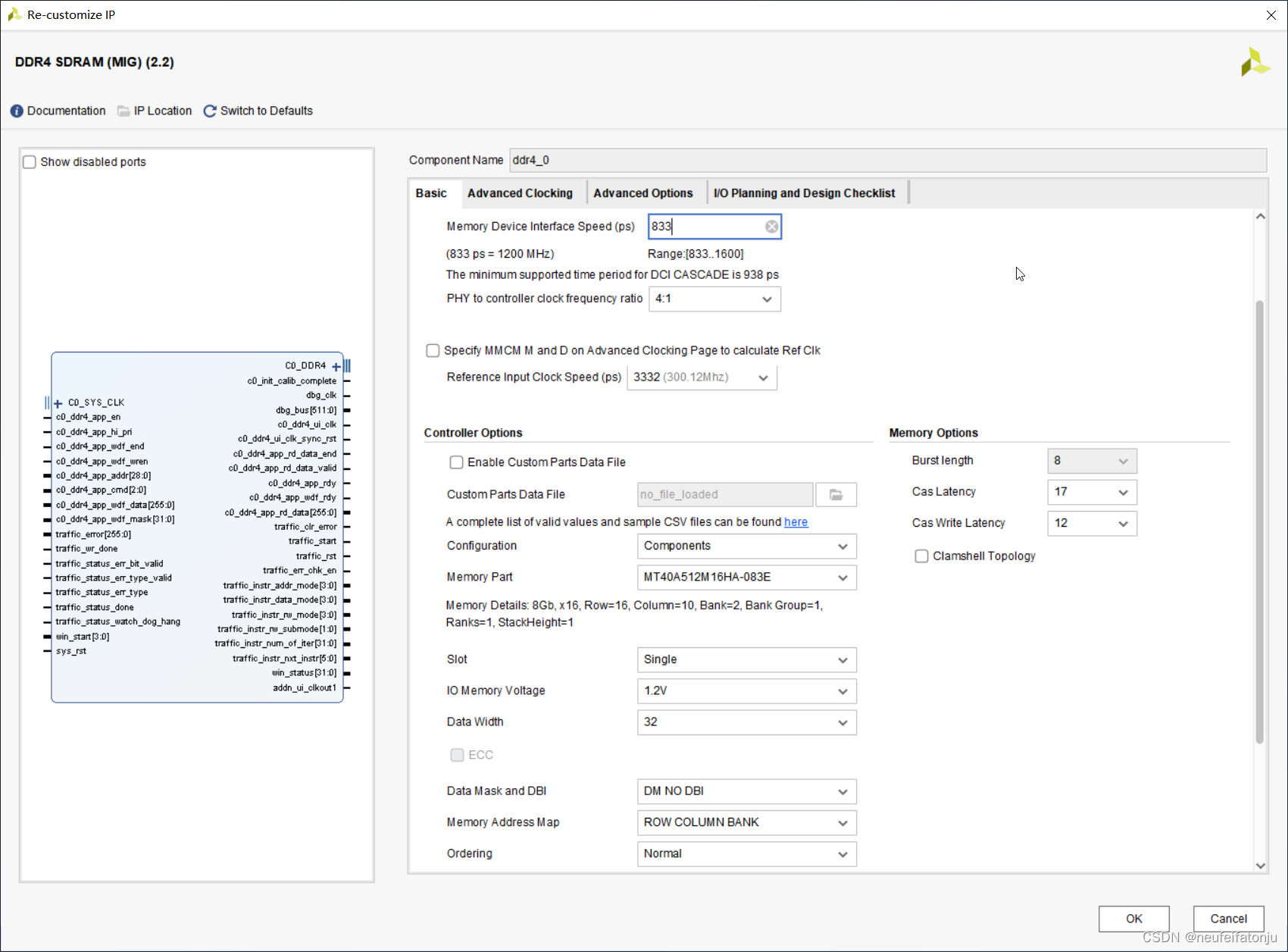This screenshot has height=952, width=1288.
Task: Click the Xilinx logo at top right
Action: tap(1255, 62)
